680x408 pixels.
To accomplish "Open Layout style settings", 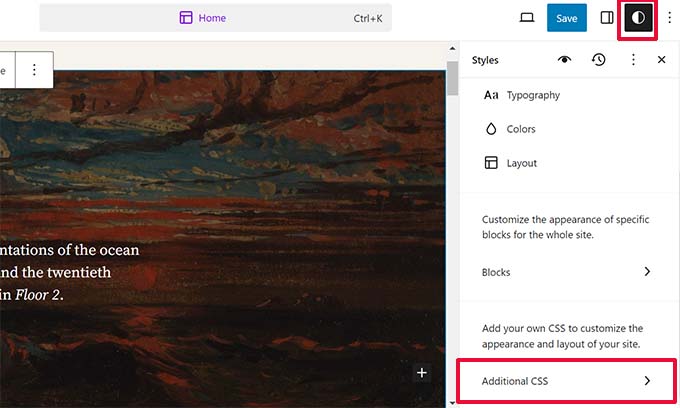I will tap(521, 163).
